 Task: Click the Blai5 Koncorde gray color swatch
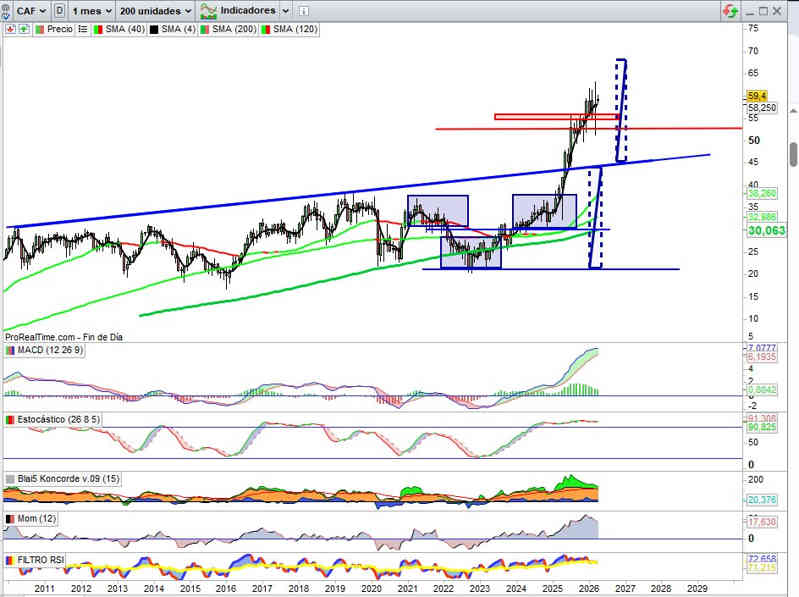tap(9, 479)
